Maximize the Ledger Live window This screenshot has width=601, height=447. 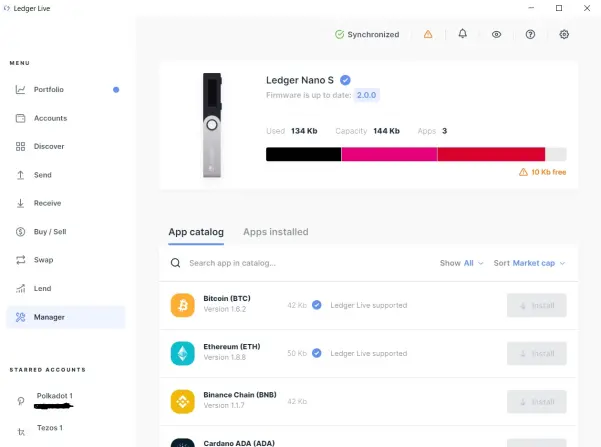(559, 8)
